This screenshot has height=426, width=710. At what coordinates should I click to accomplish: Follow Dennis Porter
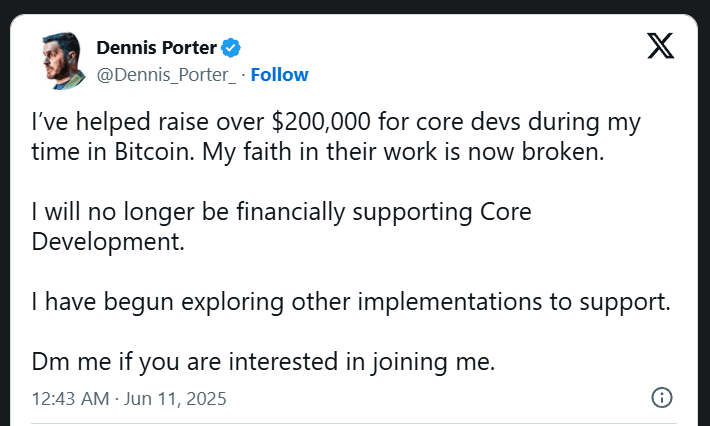(x=279, y=74)
